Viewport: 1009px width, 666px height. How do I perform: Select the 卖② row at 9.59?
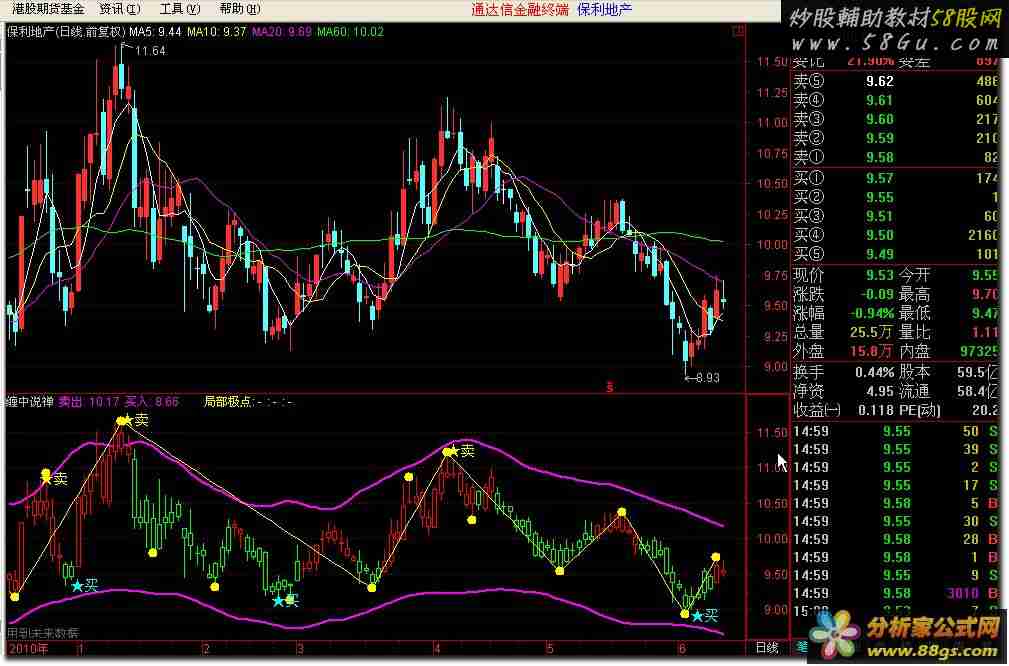tap(895, 138)
